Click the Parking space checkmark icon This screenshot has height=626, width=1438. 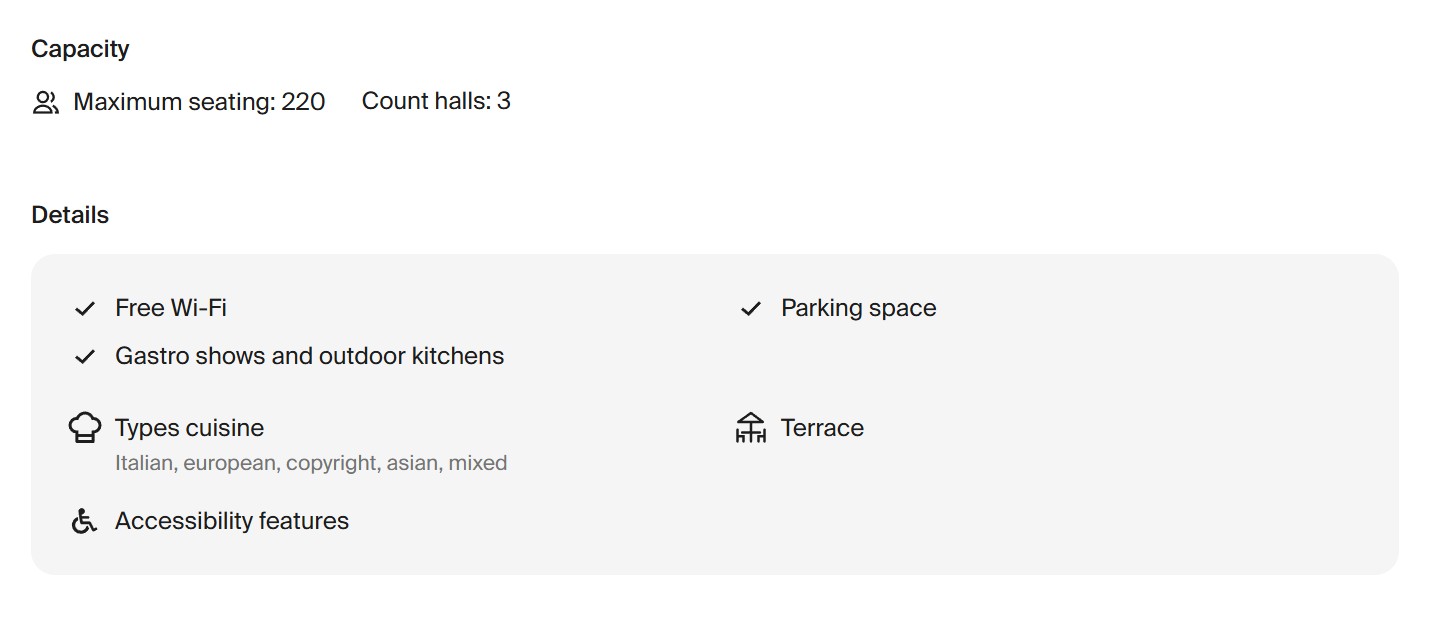point(750,309)
